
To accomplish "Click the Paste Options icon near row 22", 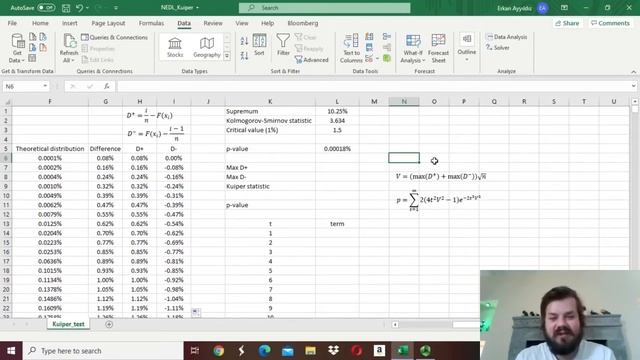I will click(x=196, y=312).
